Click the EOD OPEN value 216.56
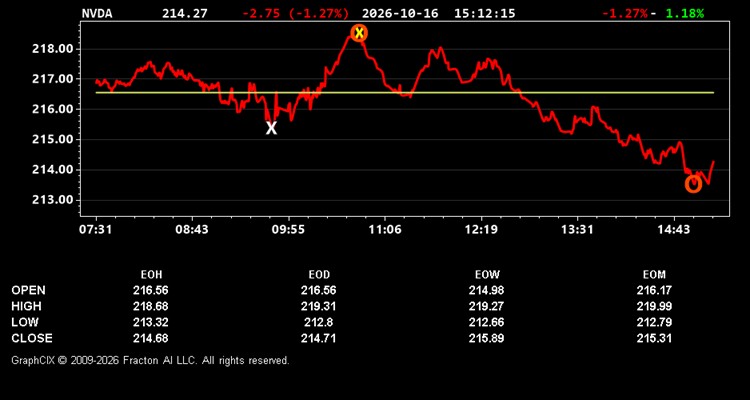The height and width of the screenshot is (400, 750). tap(319, 290)
